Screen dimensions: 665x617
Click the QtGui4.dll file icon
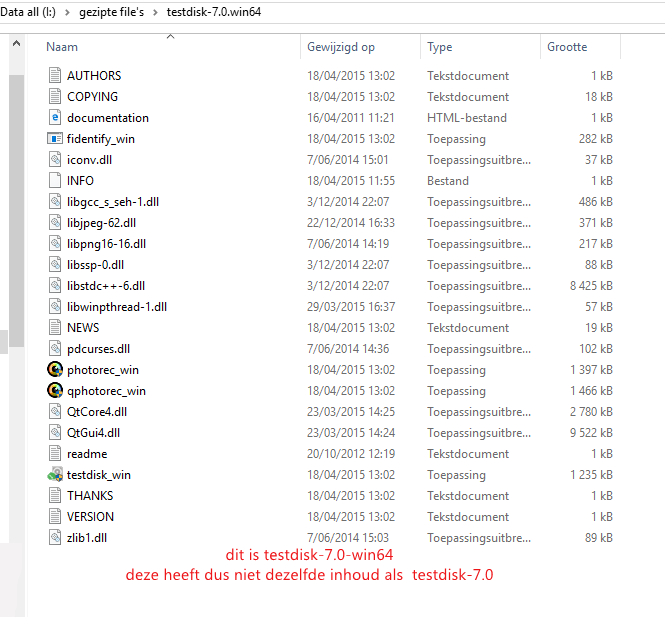(55, 433)
